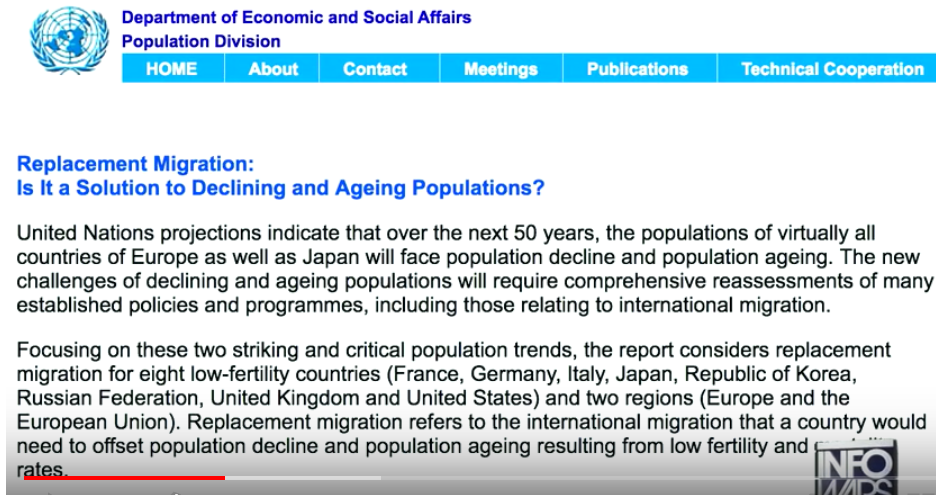936x495 pixels.
Task: Click the red played portion of the progress bar
Action: [x=120, y=478]
